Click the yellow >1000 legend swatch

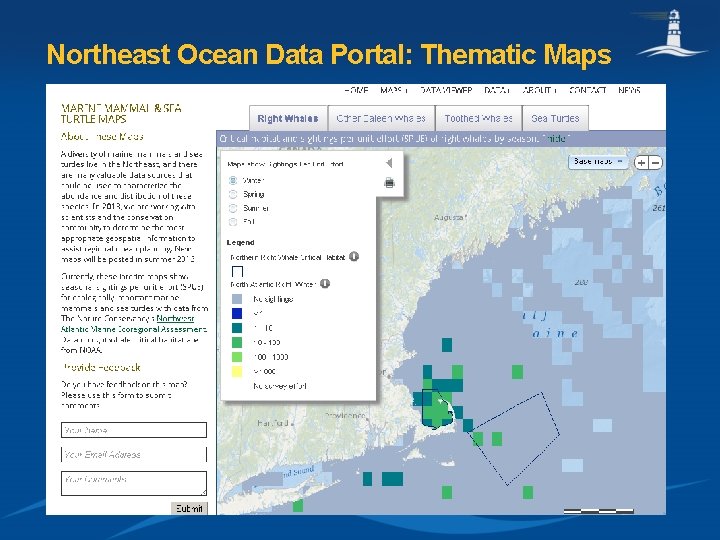pyautogui.click(x=237, y=371)
